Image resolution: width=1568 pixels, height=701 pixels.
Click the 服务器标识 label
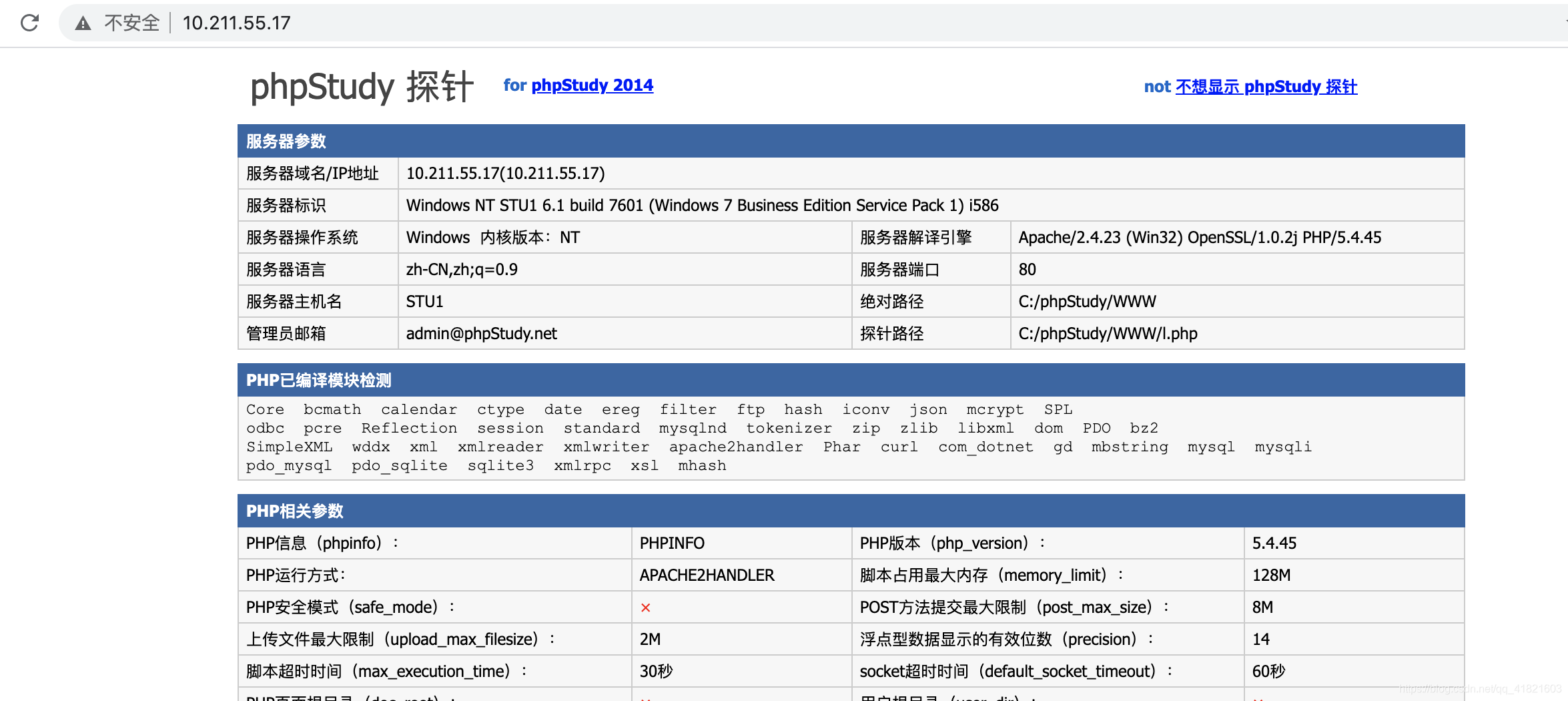point(286,206)
